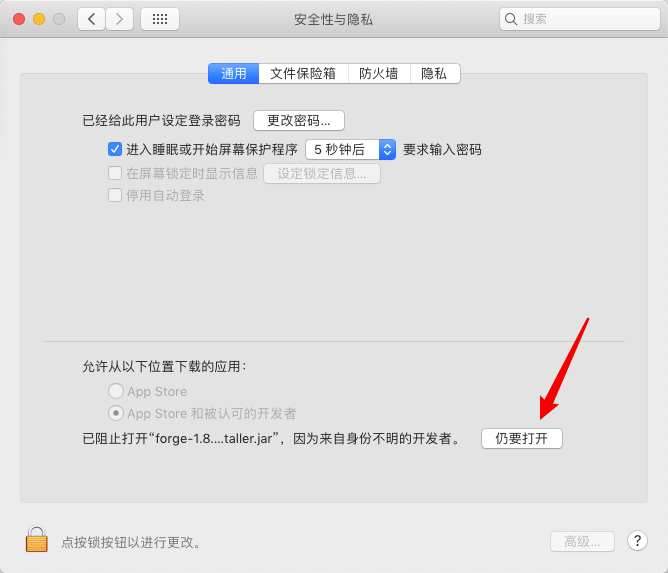
Task: Switch to the 隐私 tab
Action: (x=435, y=74)
